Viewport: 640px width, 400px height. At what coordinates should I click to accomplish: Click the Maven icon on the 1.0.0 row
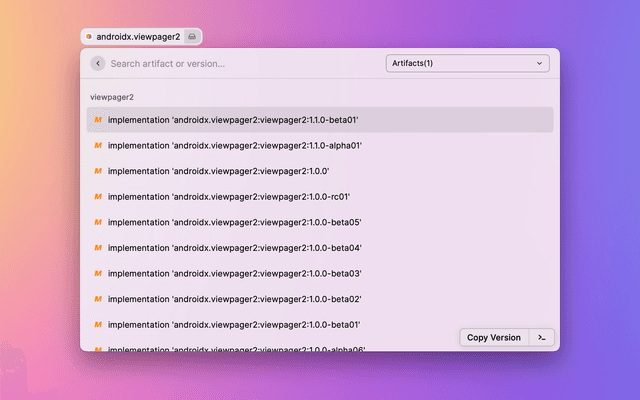(x=98, y=171)
